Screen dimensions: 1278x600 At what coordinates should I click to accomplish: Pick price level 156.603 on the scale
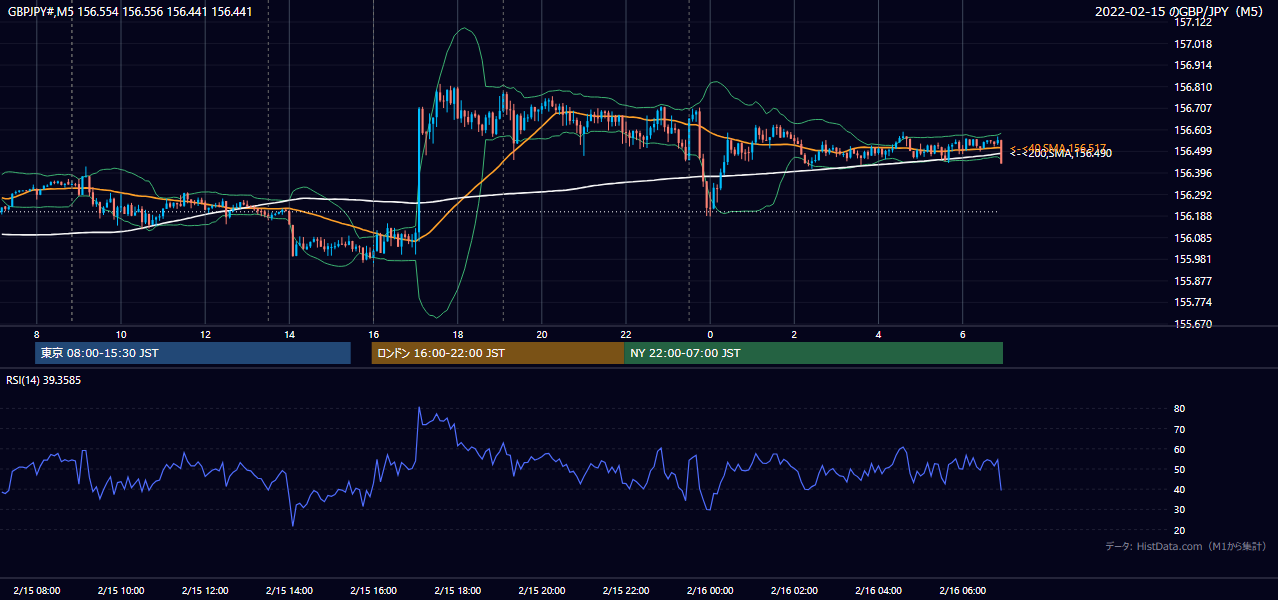pos(1193,130)
